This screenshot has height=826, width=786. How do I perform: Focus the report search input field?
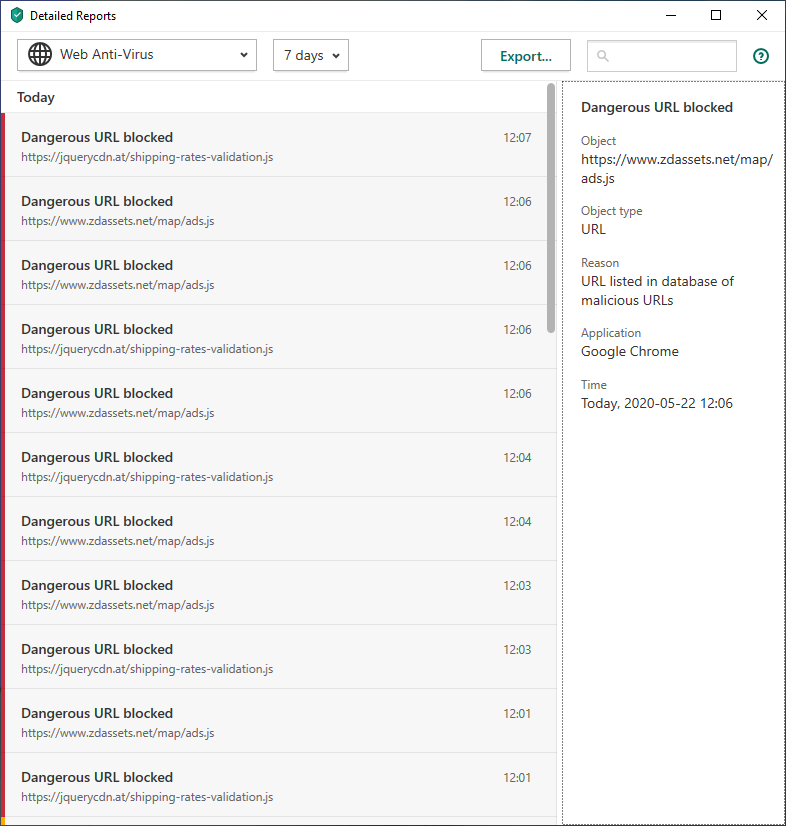pyautogui.click(x=672, y=56)
